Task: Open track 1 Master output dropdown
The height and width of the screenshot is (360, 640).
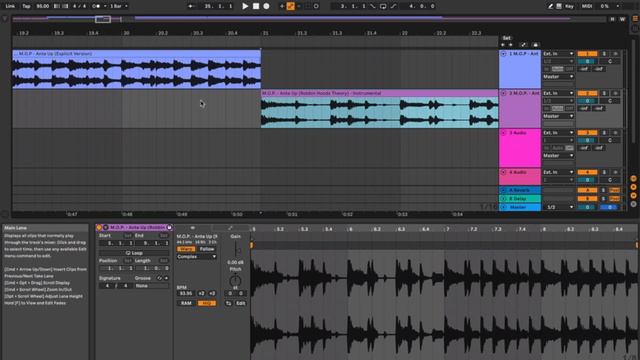Action: pyautogui.click(x=558, y=77)
